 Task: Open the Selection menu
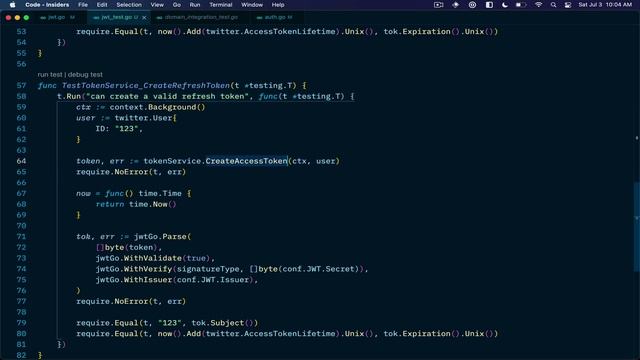[129, 5]
